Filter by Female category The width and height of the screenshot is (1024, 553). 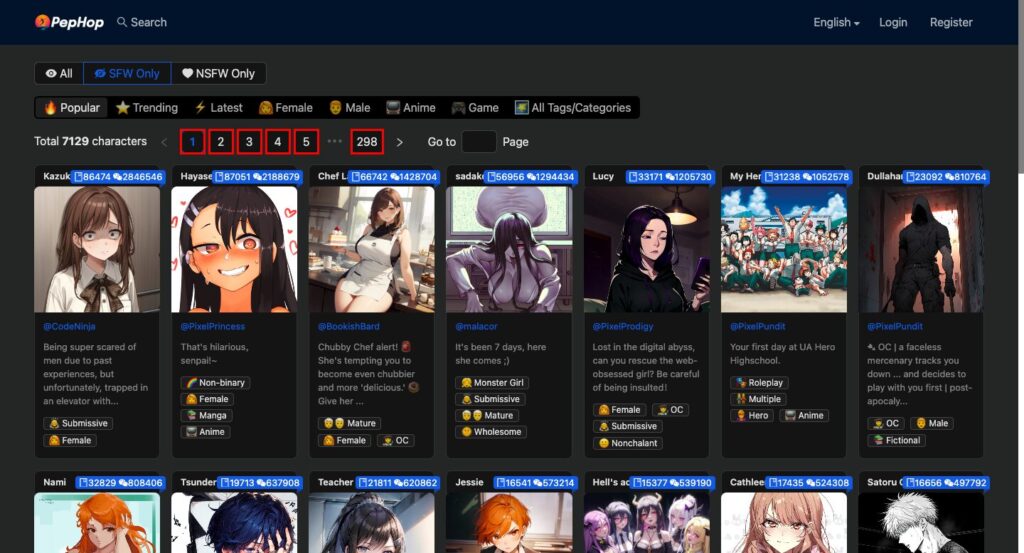tap(285, 108)
